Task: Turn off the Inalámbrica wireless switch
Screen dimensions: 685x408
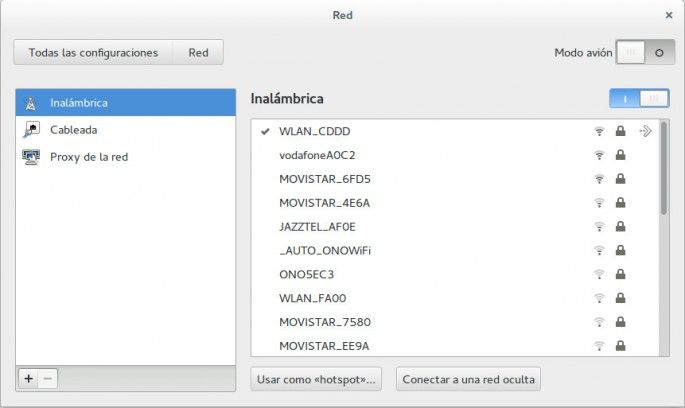Action: point(639,99)
